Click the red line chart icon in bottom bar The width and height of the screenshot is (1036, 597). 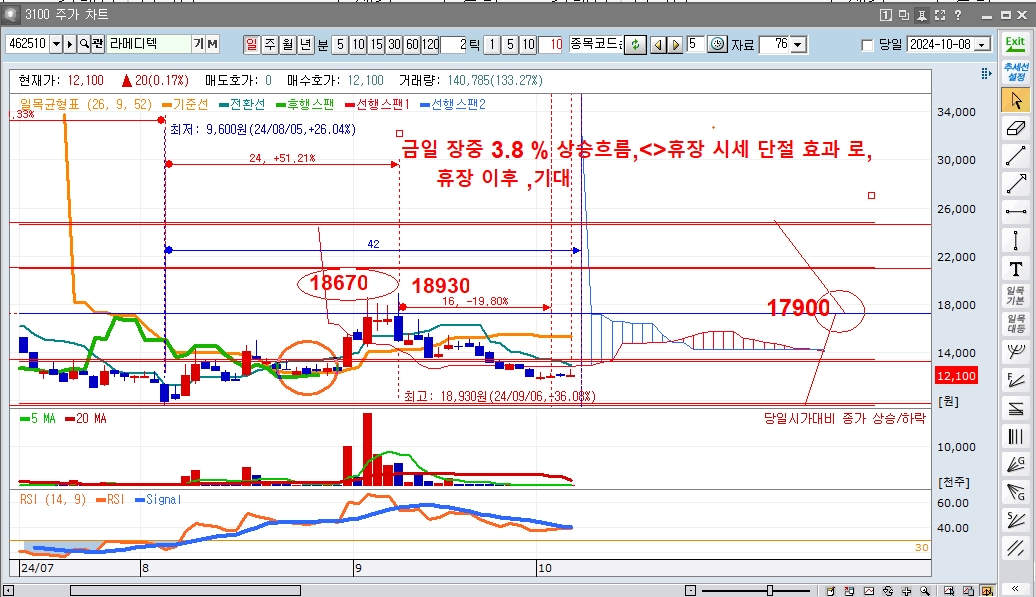(x=869, y=590)
